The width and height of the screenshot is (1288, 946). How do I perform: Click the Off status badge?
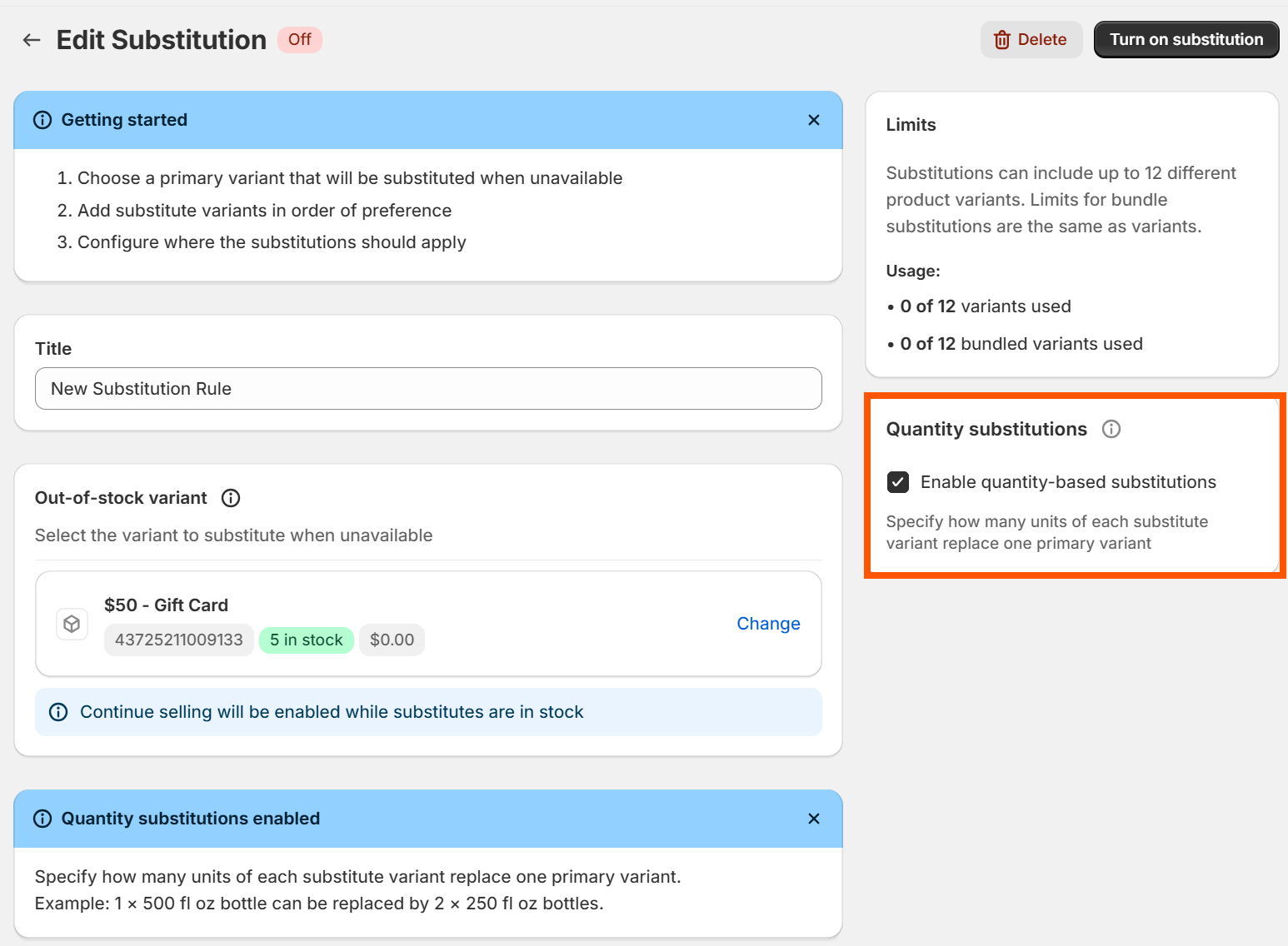299,40
